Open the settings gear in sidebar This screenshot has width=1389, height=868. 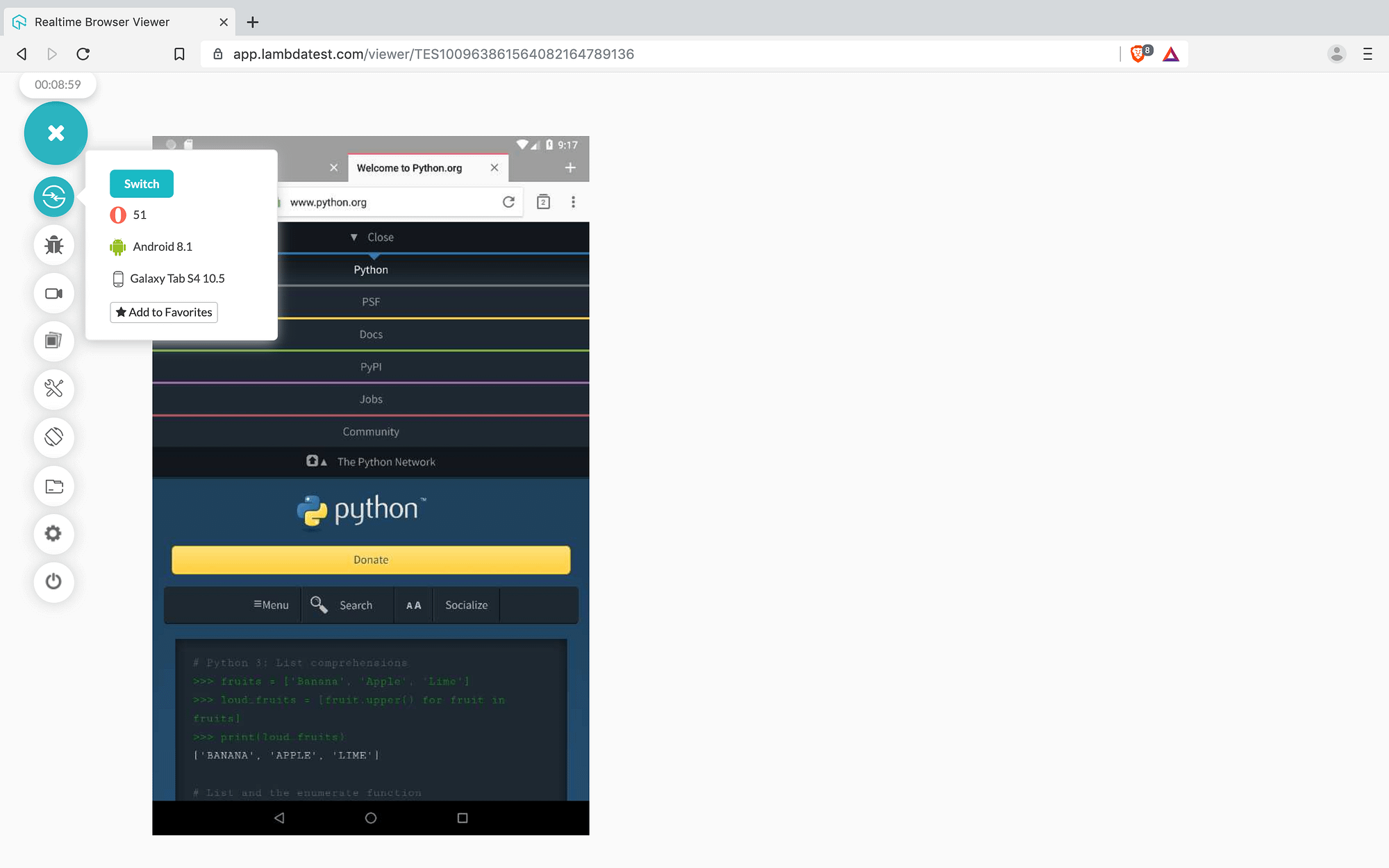point(53,533)
